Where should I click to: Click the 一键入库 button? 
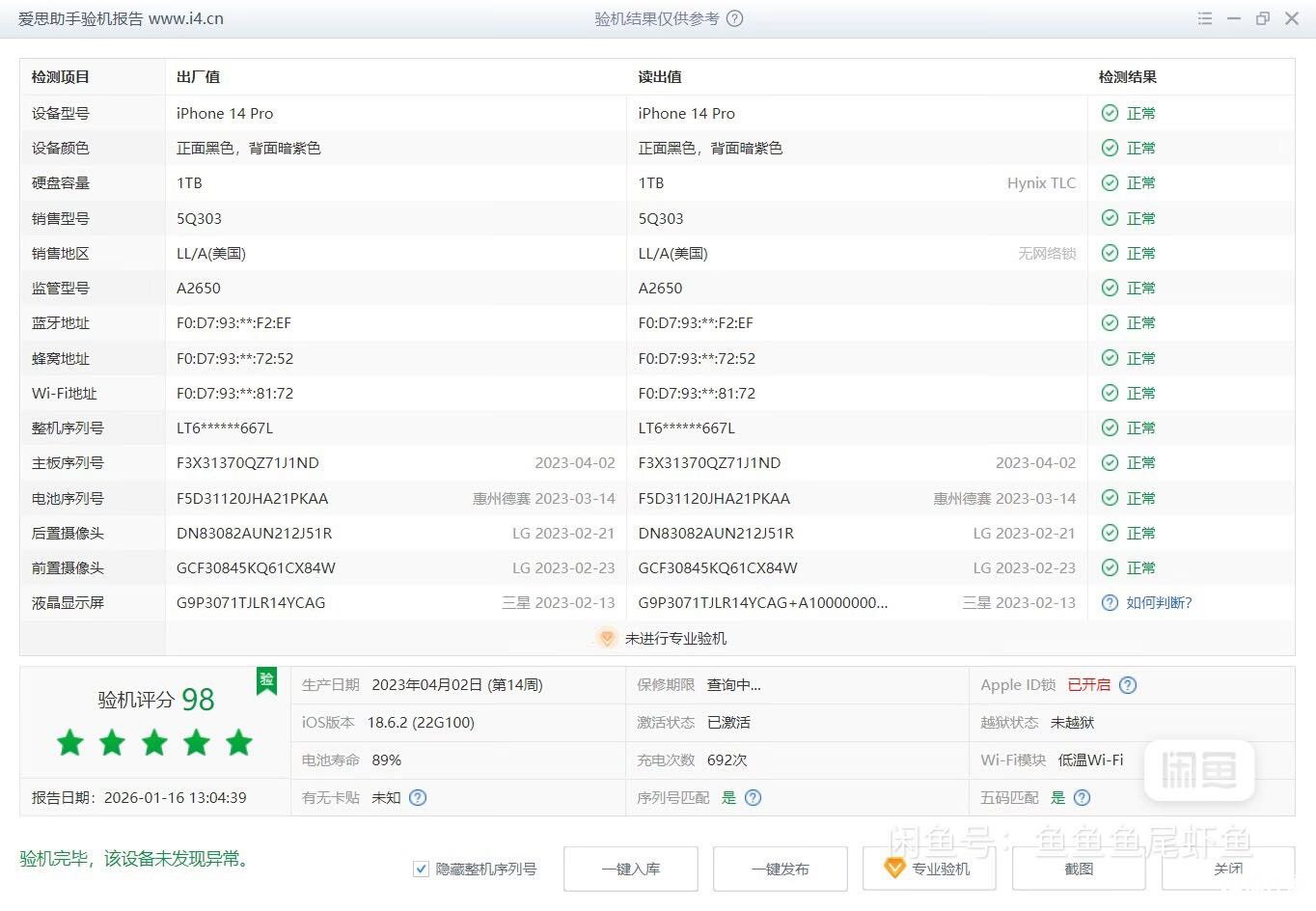tap(631, 870)
